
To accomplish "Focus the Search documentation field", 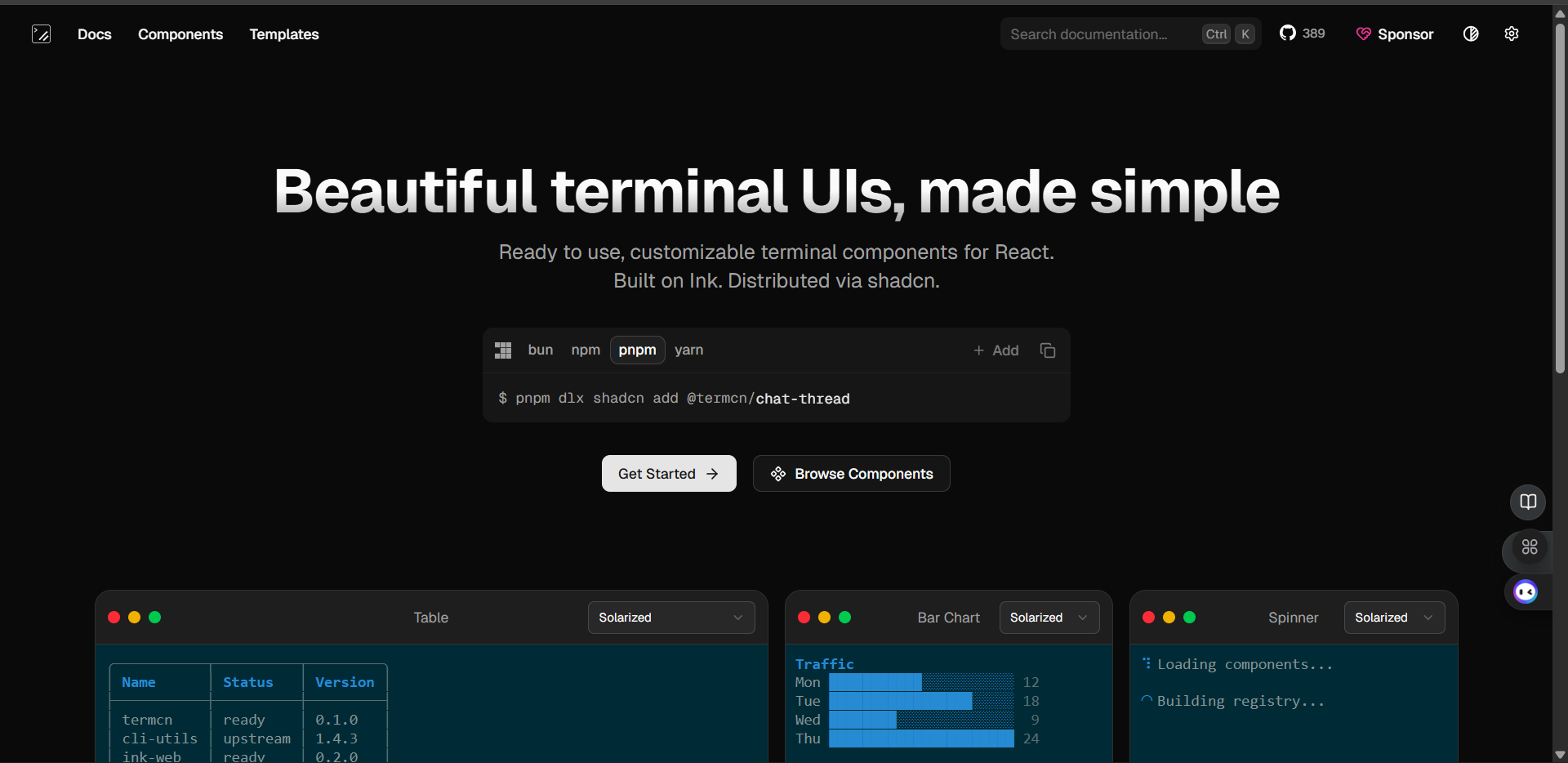I will (1131, 33).
